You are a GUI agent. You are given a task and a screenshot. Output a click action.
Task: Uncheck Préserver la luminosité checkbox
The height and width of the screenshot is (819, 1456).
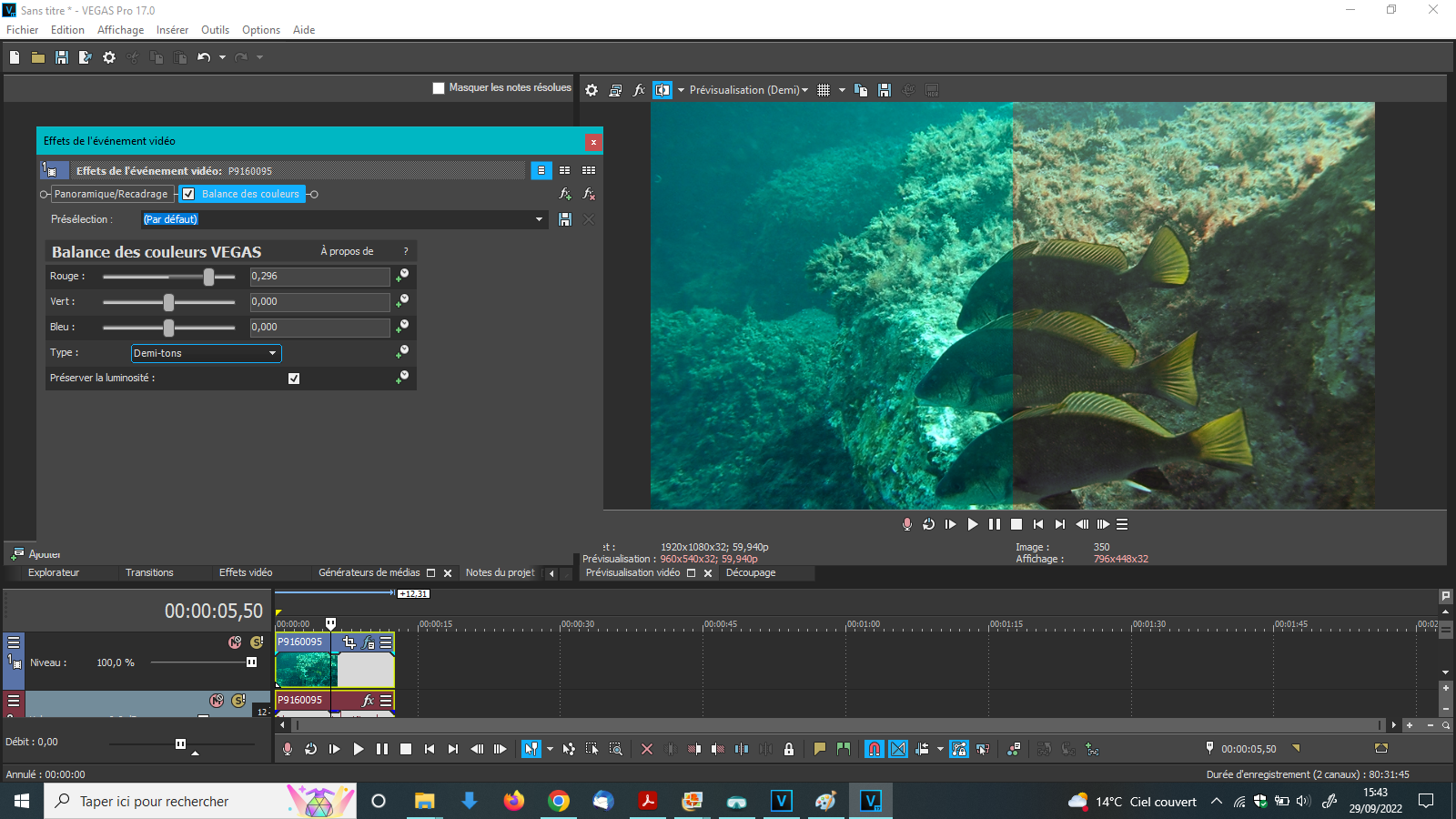pyautogui.click(x=294, y=379)
